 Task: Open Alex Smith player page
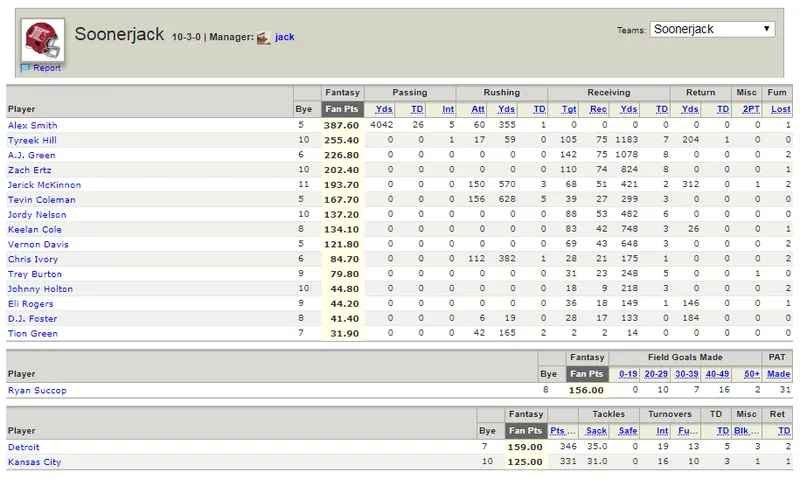click(32, 125)
